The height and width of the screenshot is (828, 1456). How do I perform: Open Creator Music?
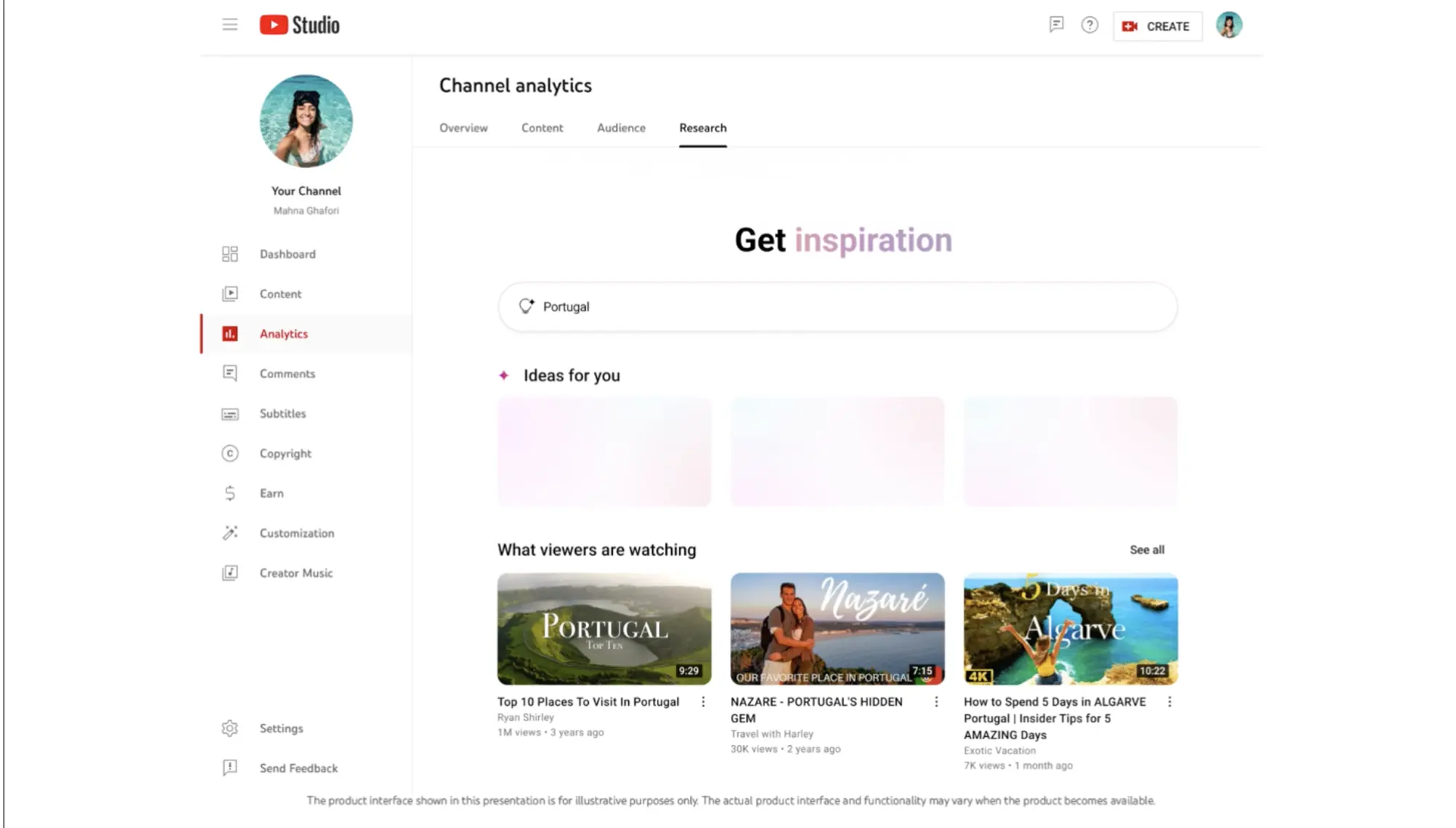296,573
